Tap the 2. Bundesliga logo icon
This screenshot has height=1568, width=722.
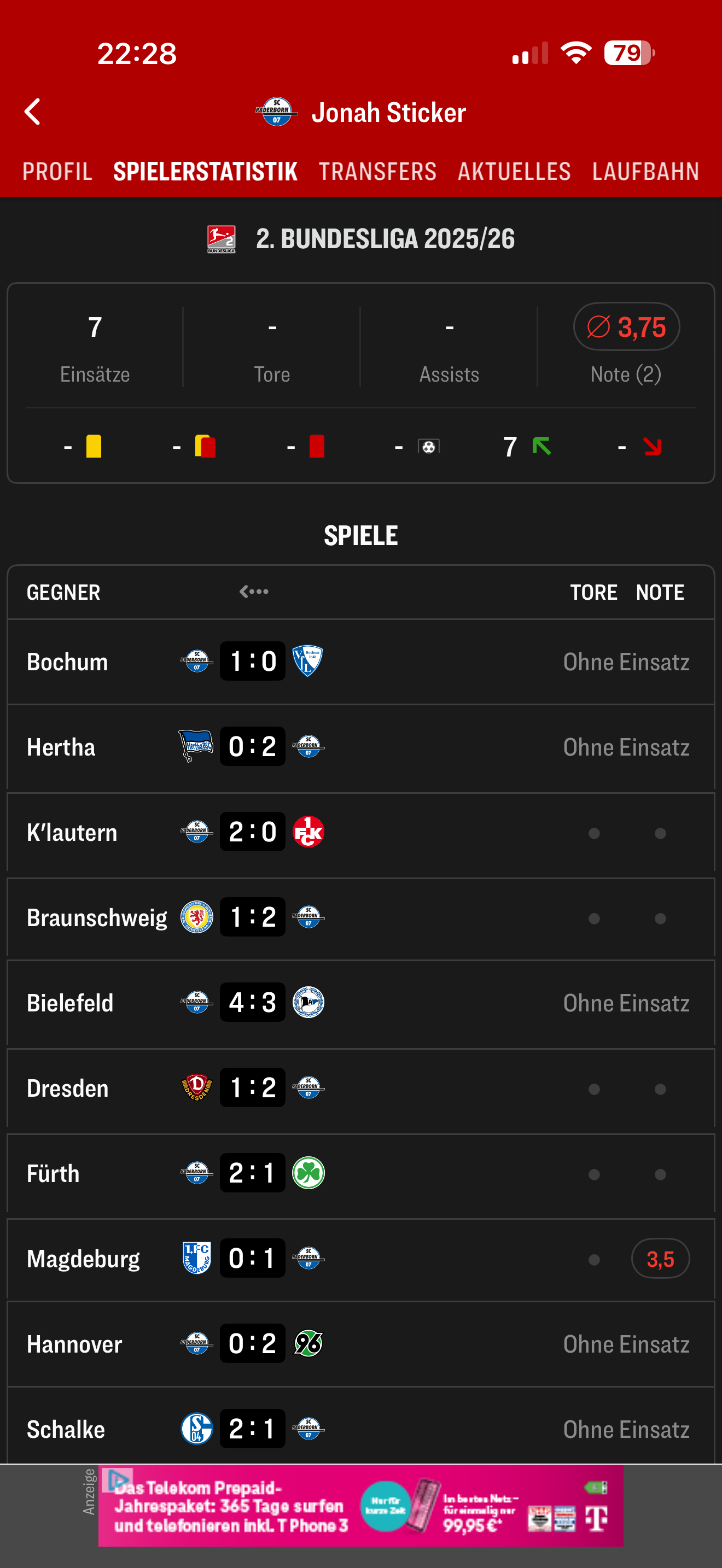click(x=221, y=239)
